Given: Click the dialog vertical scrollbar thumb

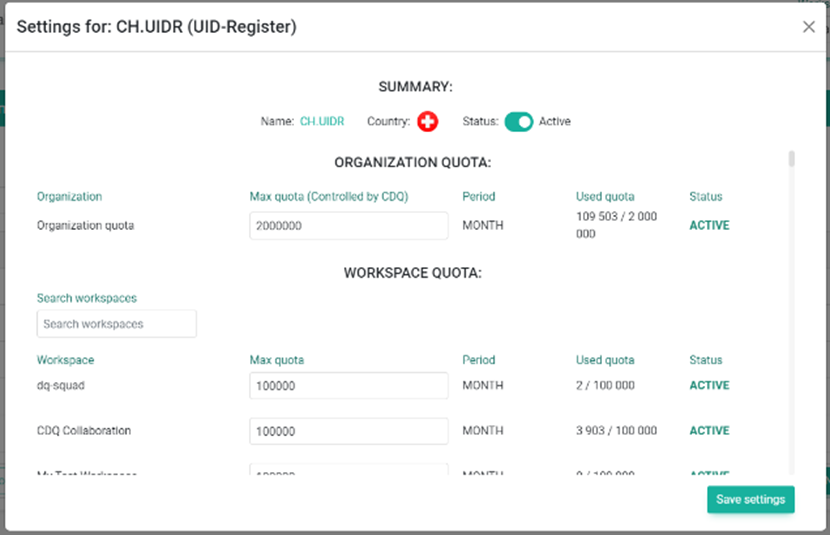Looking at the screenshot, I should [x=791, y=159].
